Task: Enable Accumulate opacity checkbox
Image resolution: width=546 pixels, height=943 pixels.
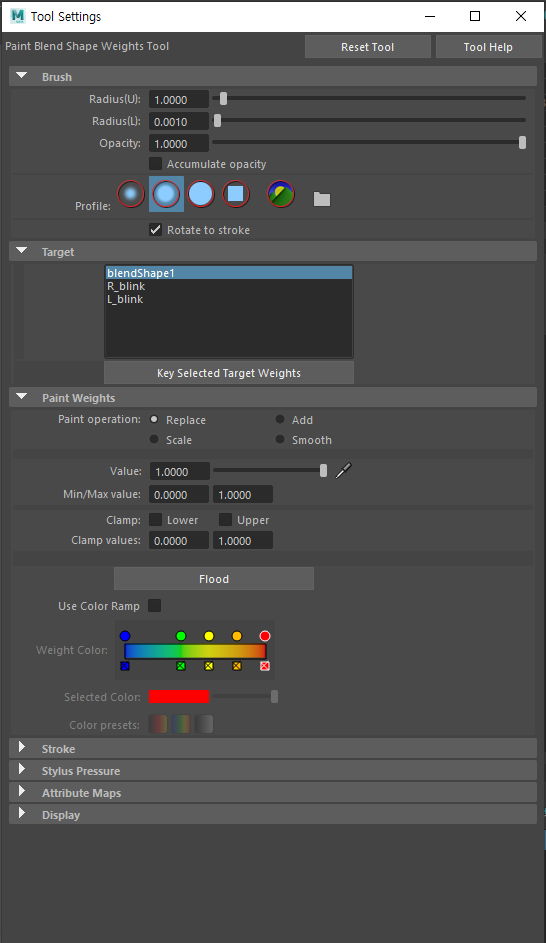Action: (x=155, y=164)
